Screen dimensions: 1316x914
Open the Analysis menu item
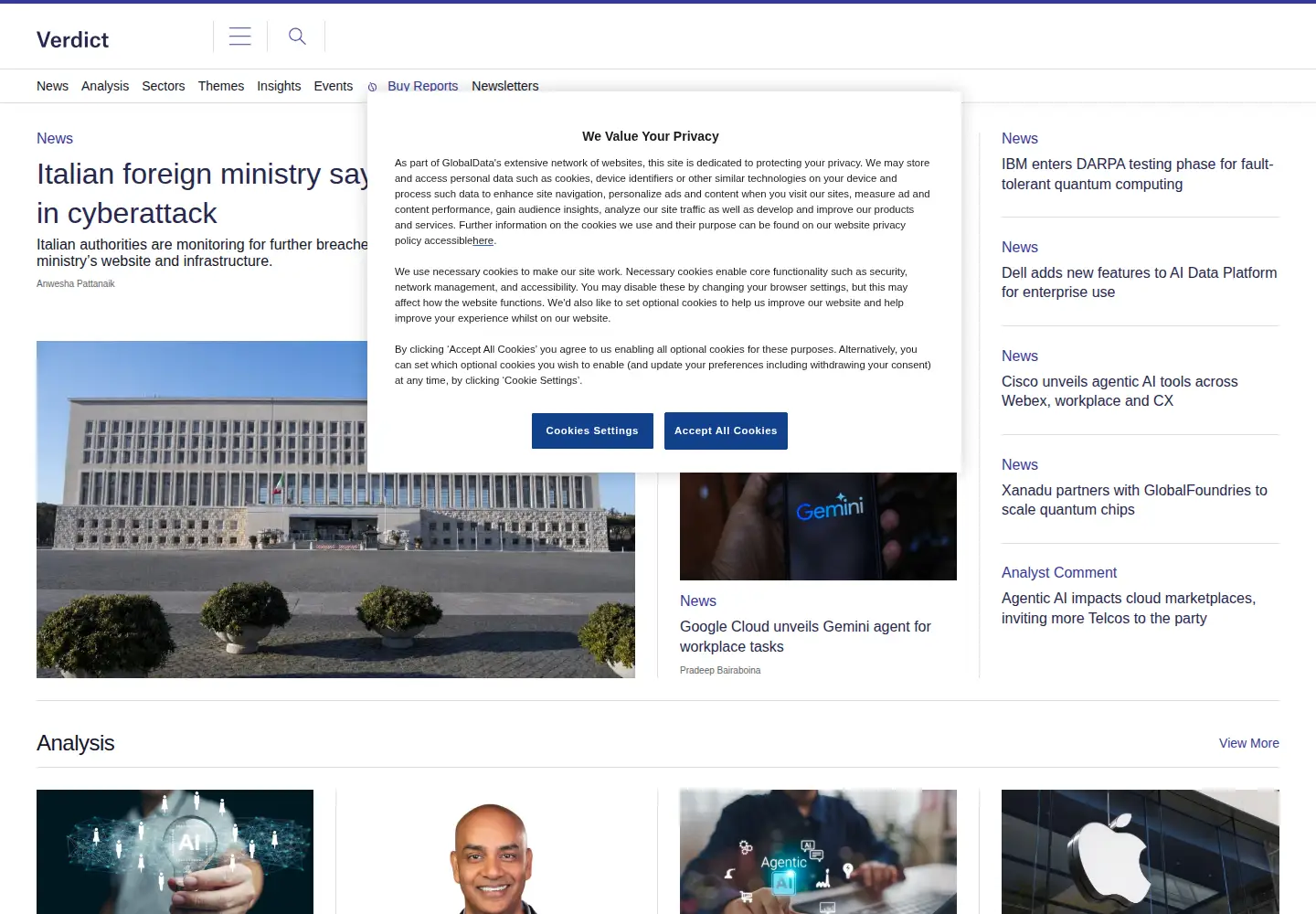[105, 86]
